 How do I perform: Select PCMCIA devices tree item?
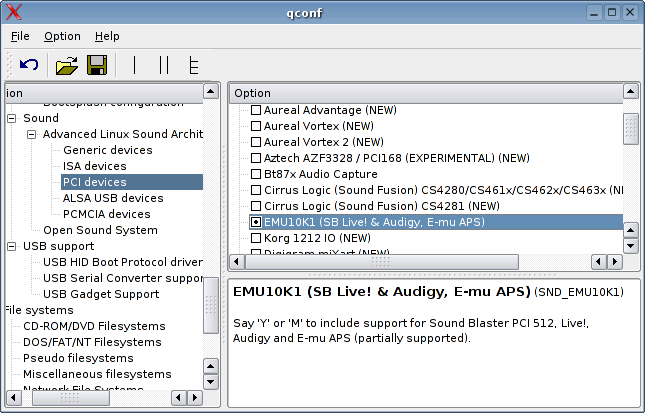[107, 214]
